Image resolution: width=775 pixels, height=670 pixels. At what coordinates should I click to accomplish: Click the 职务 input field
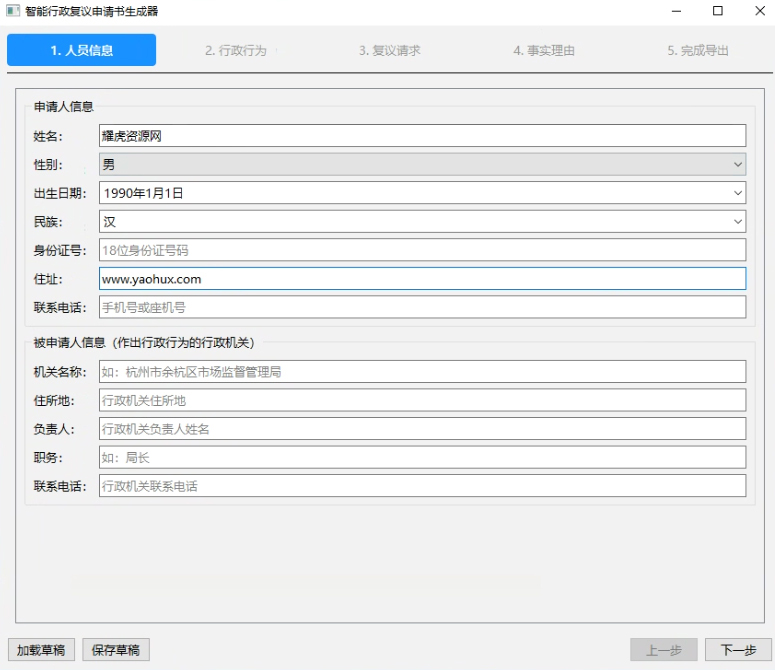click(x=421, y=457)
